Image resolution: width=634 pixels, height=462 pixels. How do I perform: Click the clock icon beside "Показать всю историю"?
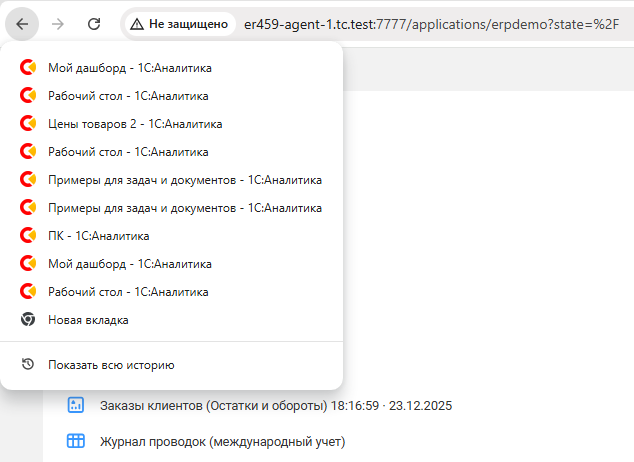click(x=28, y=365)
